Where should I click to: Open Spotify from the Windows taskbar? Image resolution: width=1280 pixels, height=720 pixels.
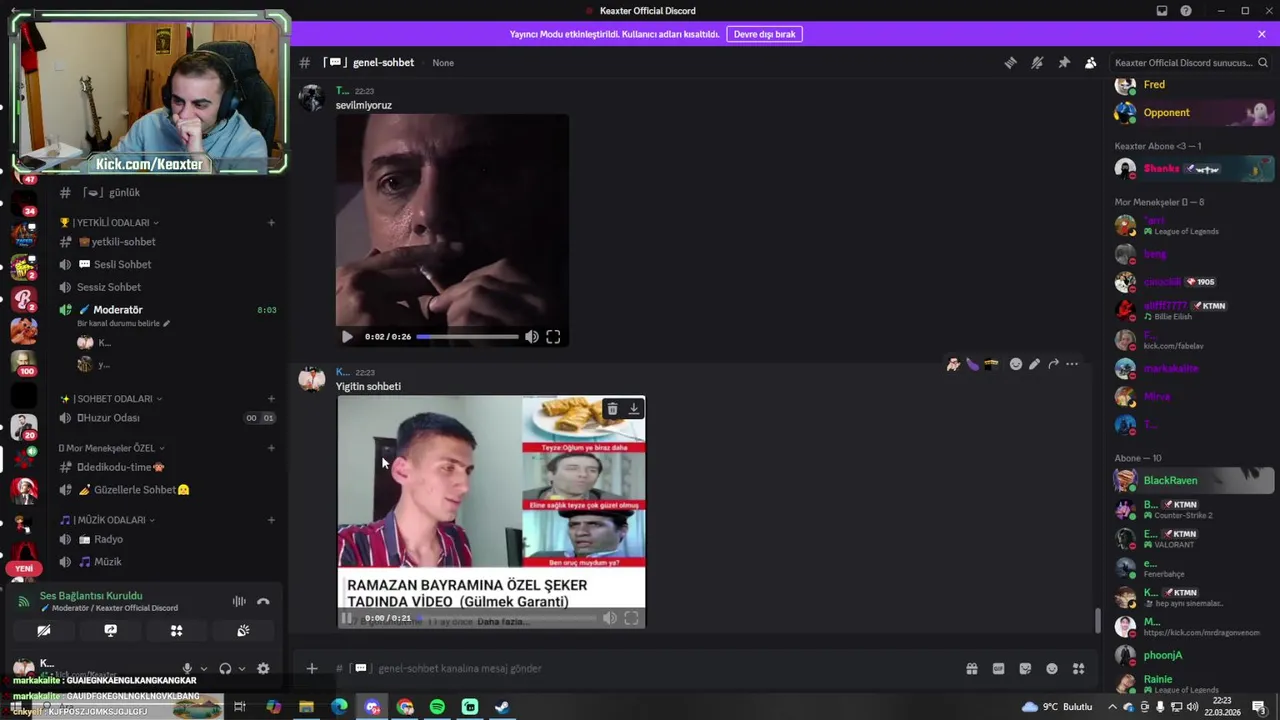(x=437, y=707)
